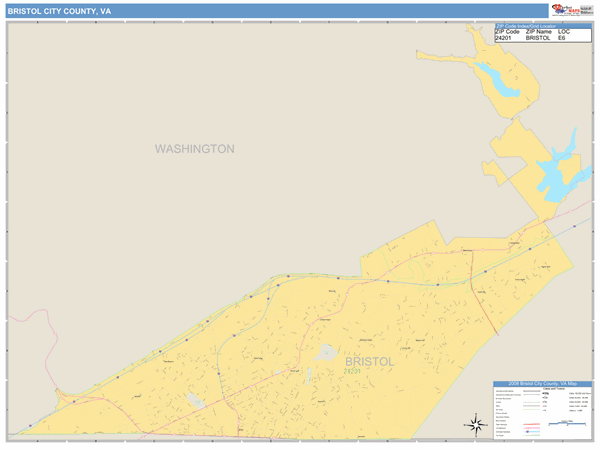
Task: Click the 'WASHINGTON' county label
Action: [194, 149]
